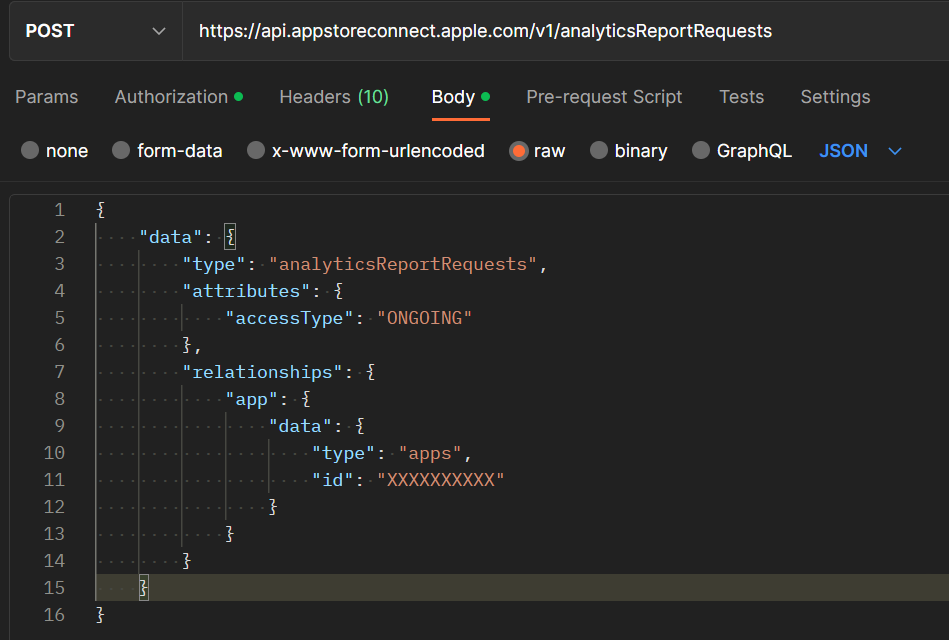Select x-www-form-urlencoded body type
Image resolution: width=949 pixels, height=640 pixels.
tap(256, 151)
